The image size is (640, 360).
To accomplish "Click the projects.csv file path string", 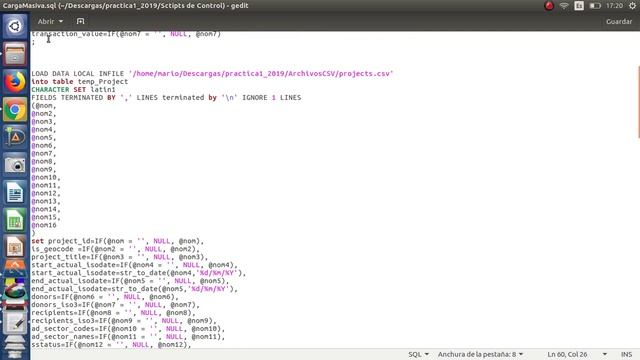I will 260,73.
